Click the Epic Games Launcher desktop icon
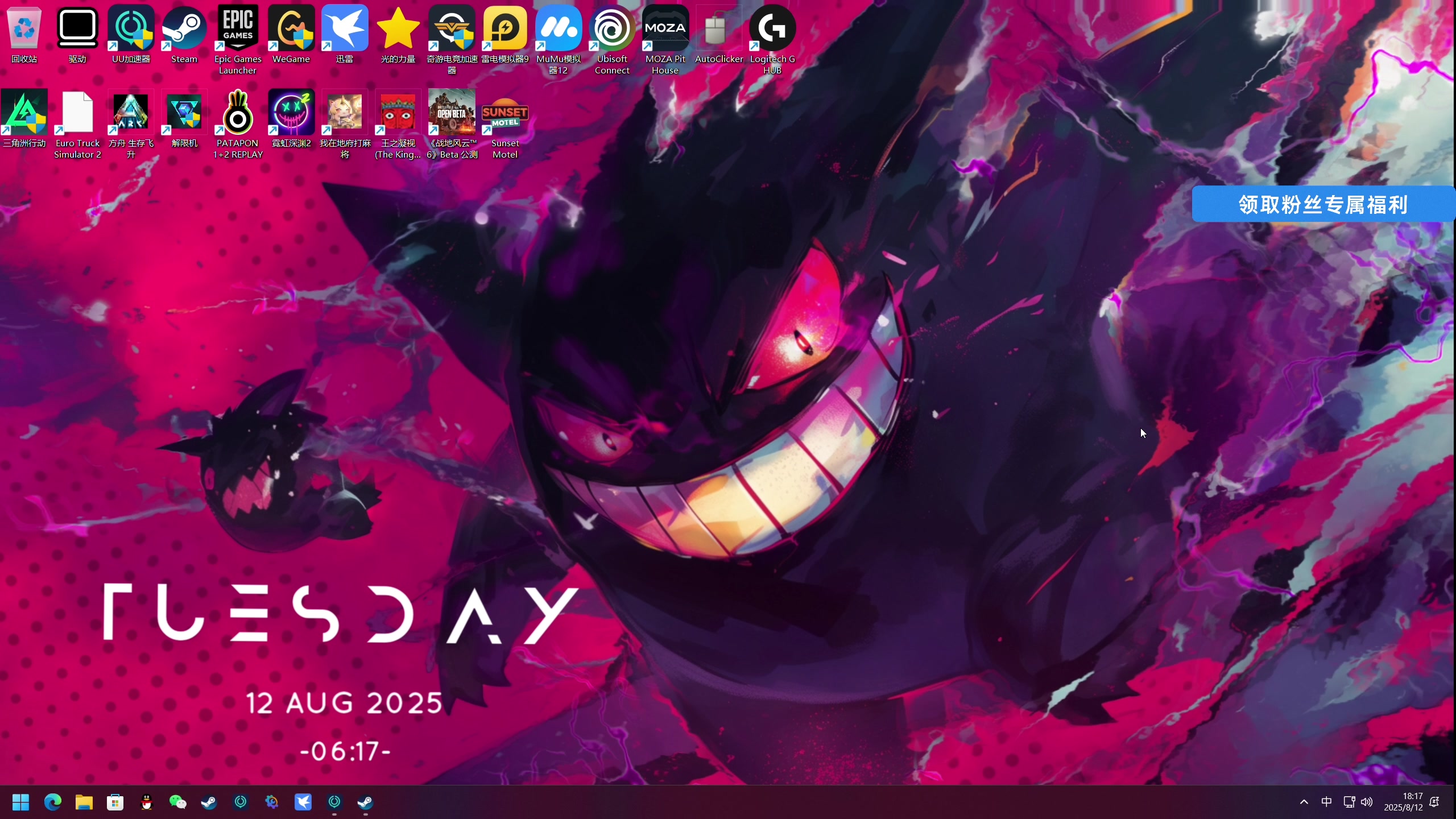The height and width of the screenshot is (819, 1456). point(238,40)
